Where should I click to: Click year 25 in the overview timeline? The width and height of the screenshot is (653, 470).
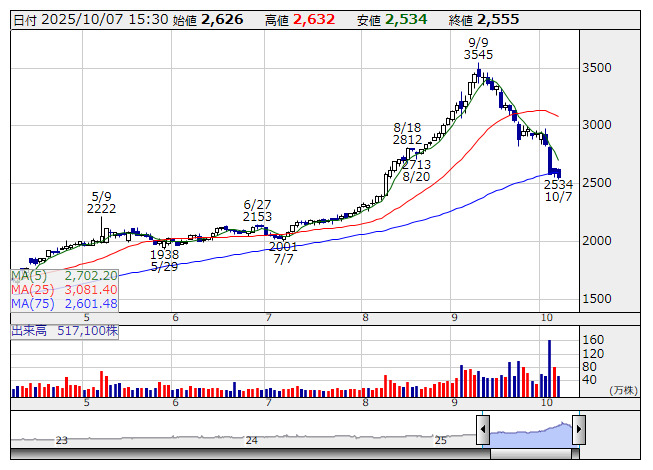tap(441, 440)
